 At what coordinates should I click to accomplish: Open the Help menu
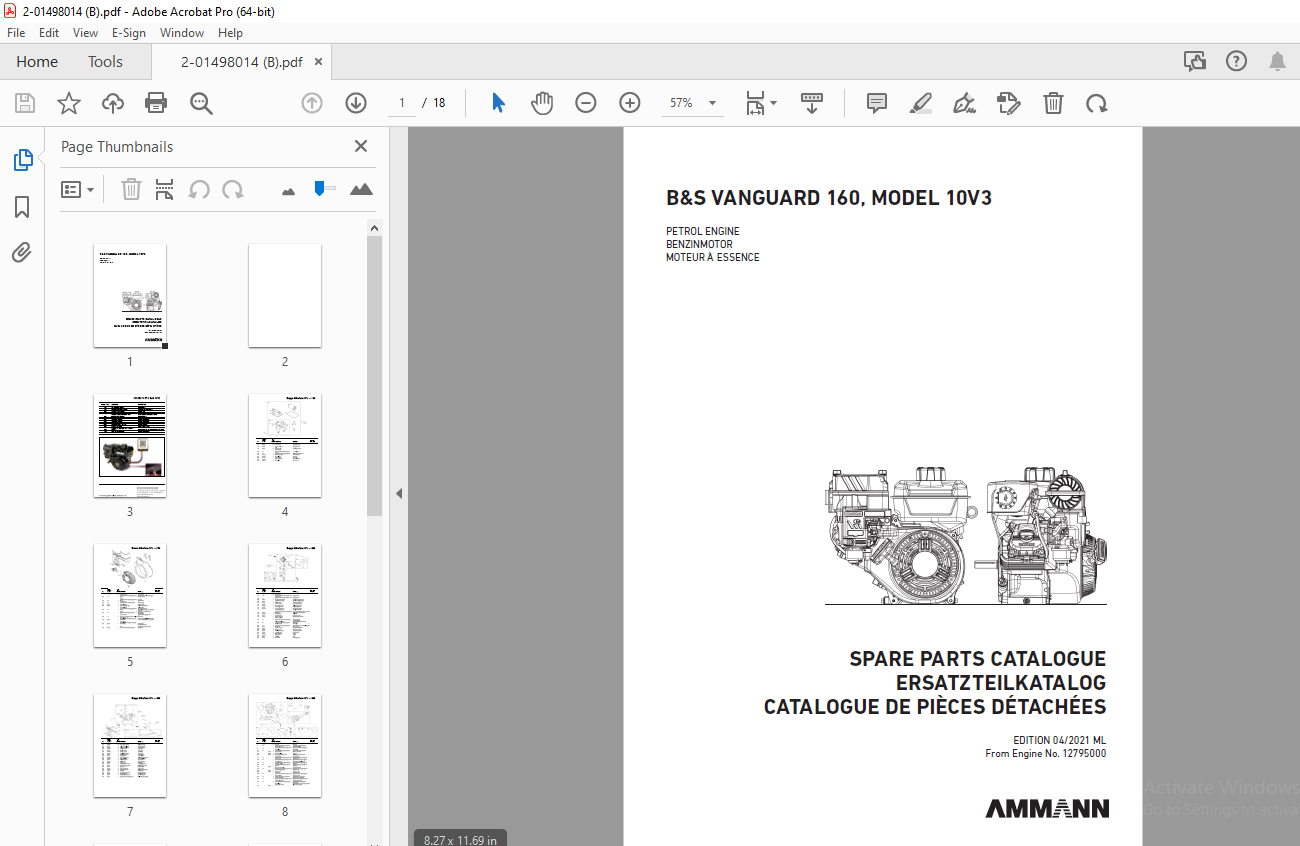[230, 33]
